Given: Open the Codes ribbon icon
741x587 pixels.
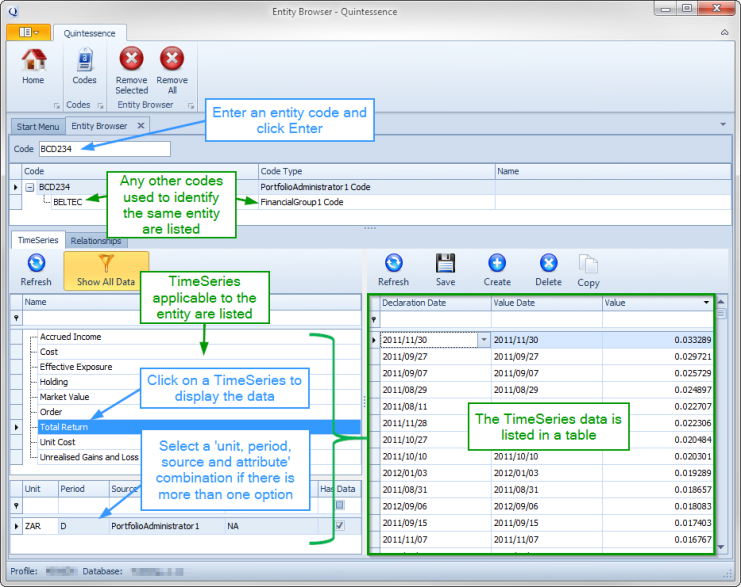Looking at the screenshot, I should 84,67.
